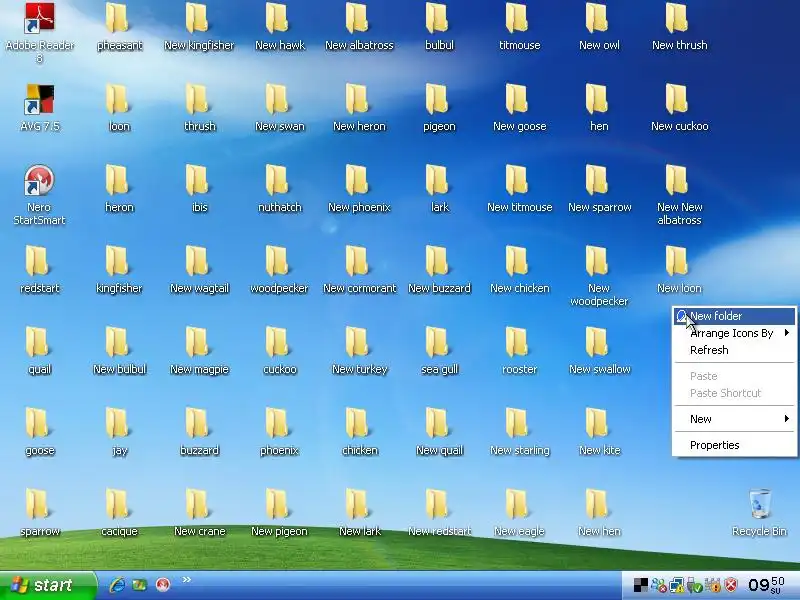The image size is (800, 600).
Task: Select the New turkey folder
Action: (360, 351)
